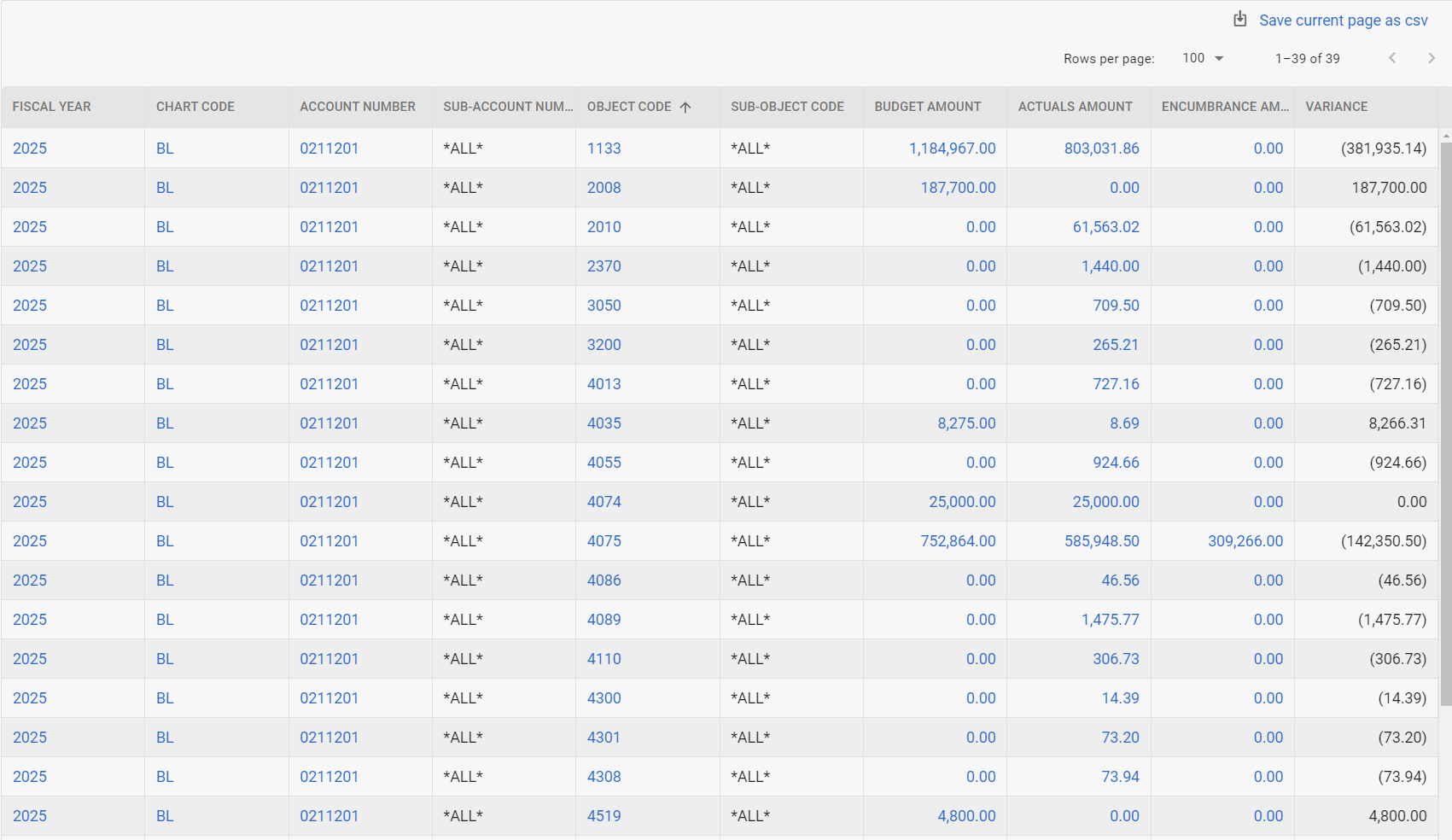This screenshot has width=1452, height=840.
Task: Click actuals amount 1,475.77
Action: [1110, 620]
